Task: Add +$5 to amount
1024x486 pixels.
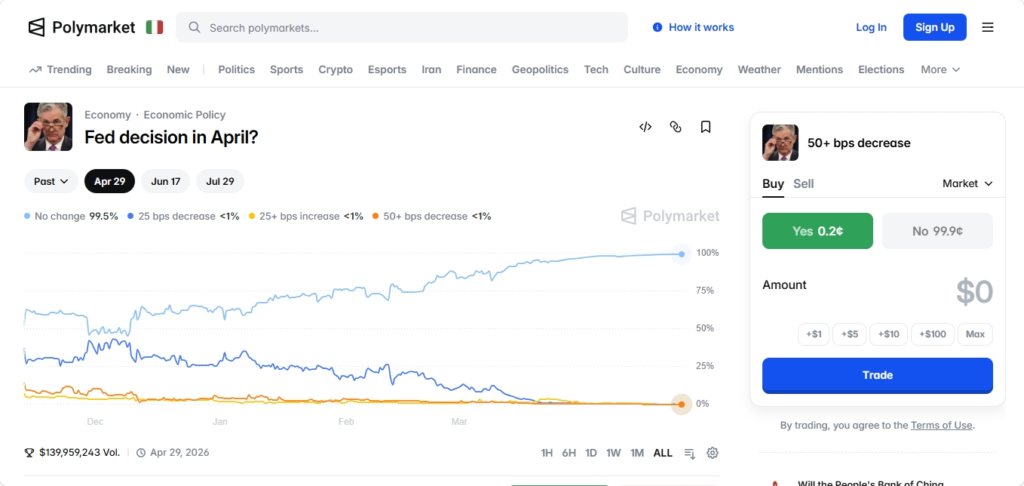Action: coord(849,334)
